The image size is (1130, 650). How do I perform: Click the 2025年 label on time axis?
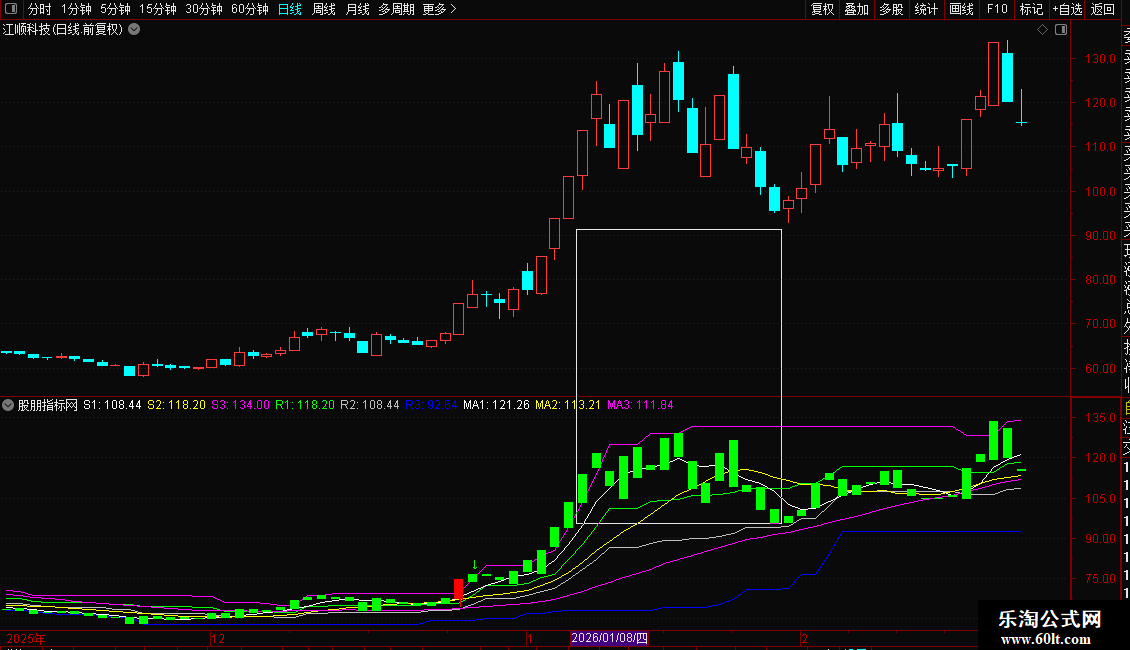(x=26, y=638)
